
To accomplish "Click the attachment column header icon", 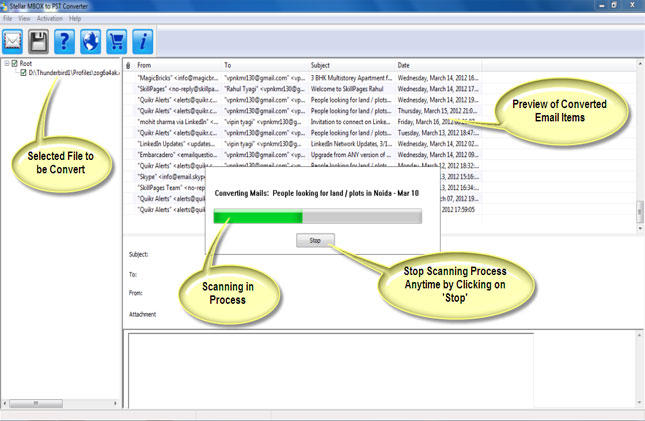I will [128, 65].
